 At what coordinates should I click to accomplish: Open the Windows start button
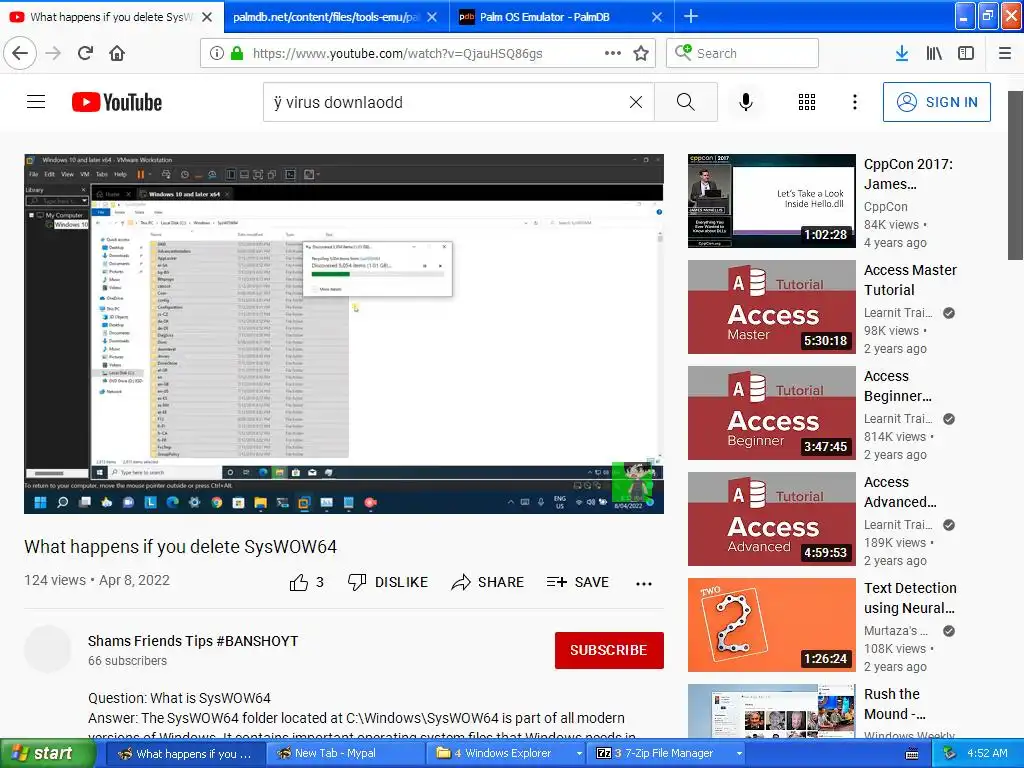pos(47,753)
